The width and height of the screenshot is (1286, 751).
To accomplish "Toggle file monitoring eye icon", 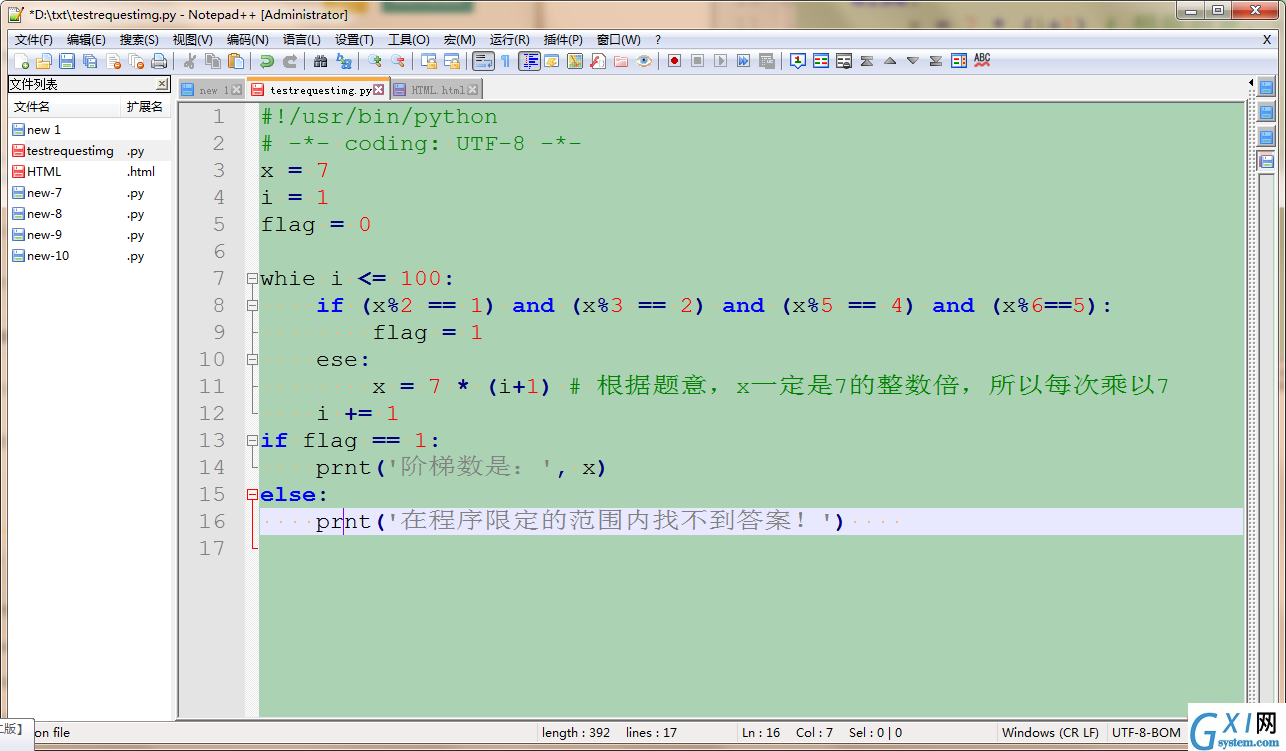I will point(644,61).
